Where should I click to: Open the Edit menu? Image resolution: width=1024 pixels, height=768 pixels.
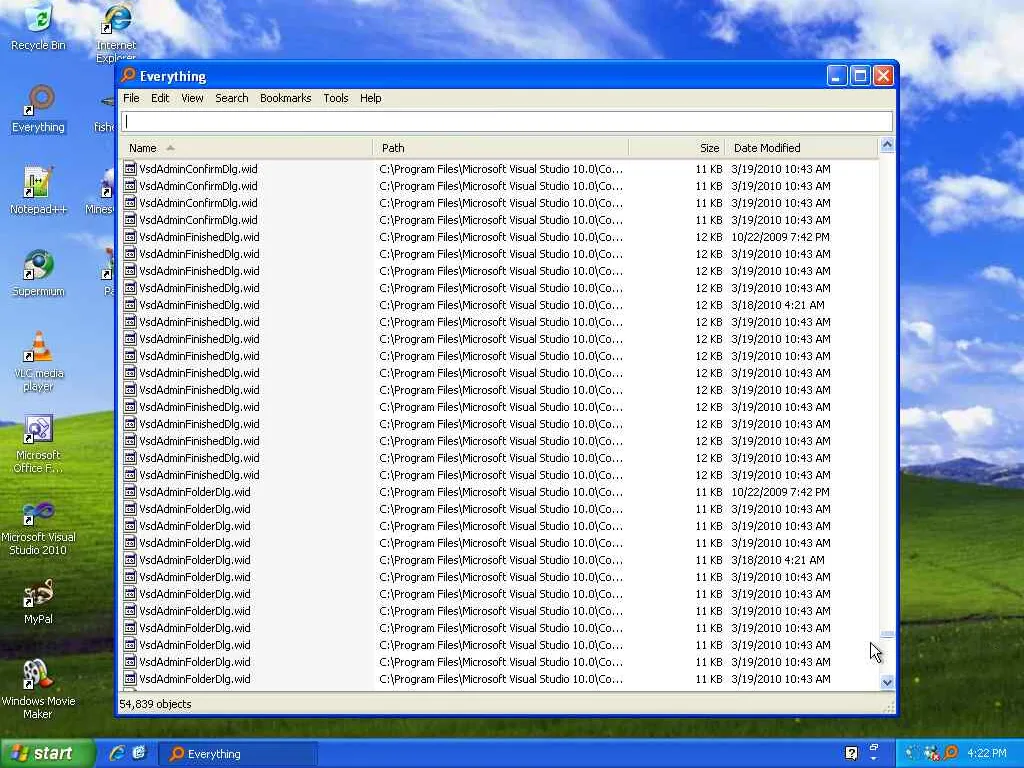click(x=160, y=98)
